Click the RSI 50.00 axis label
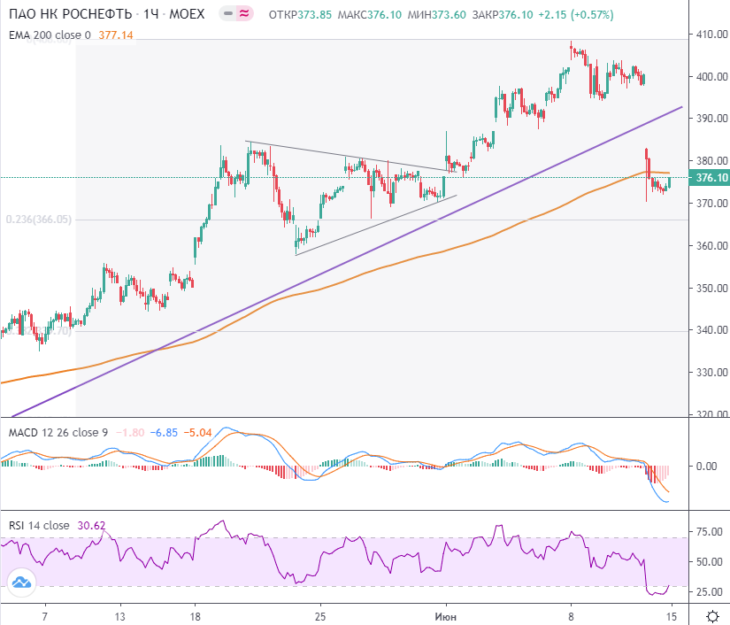 pyautogui.click(x=709, y=562)
